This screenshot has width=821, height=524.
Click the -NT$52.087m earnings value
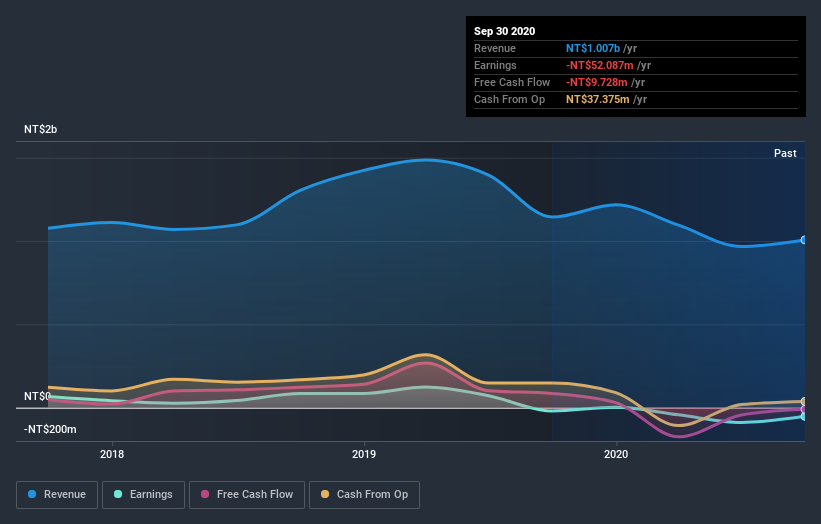click(600, 65)
